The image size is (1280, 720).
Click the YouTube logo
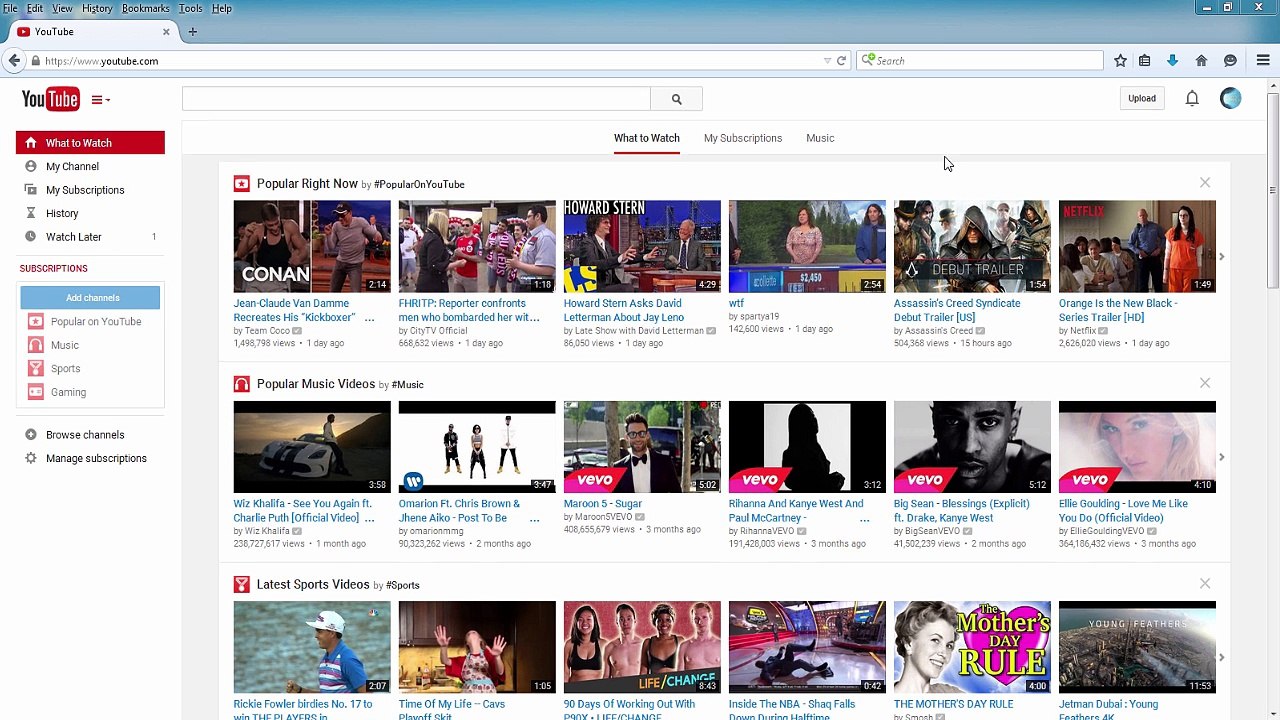(50, 98)
